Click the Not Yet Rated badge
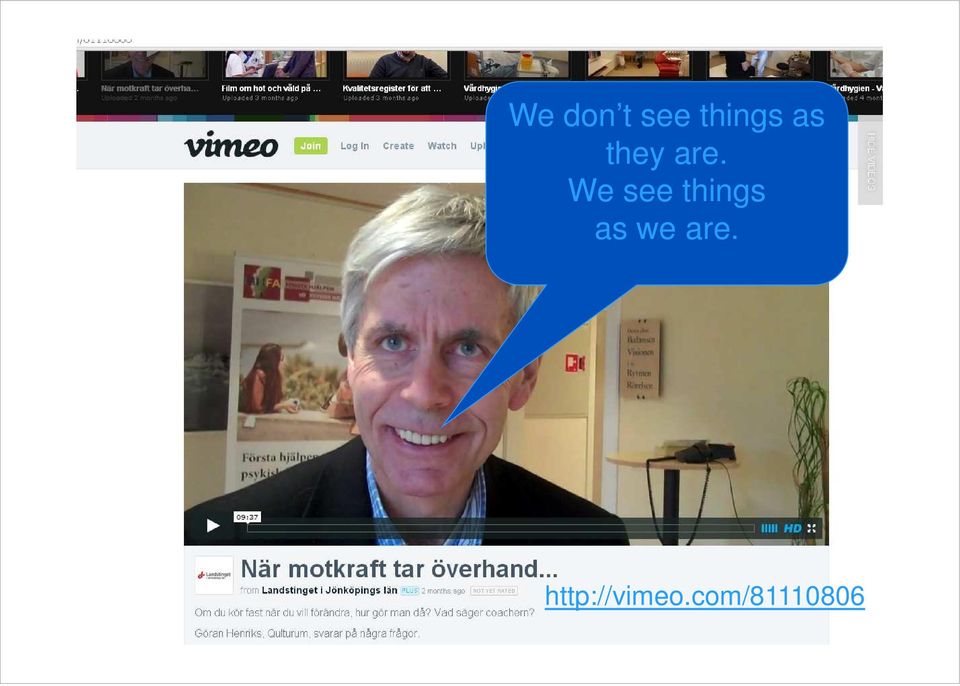The image size is (960, 686). click(x=493, y=591)
